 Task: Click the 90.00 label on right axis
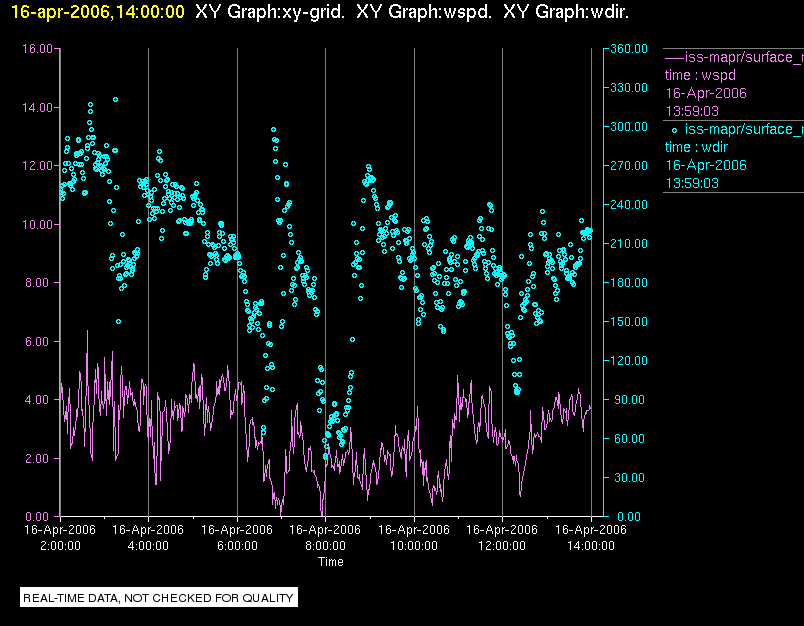[x=631, y=399]
